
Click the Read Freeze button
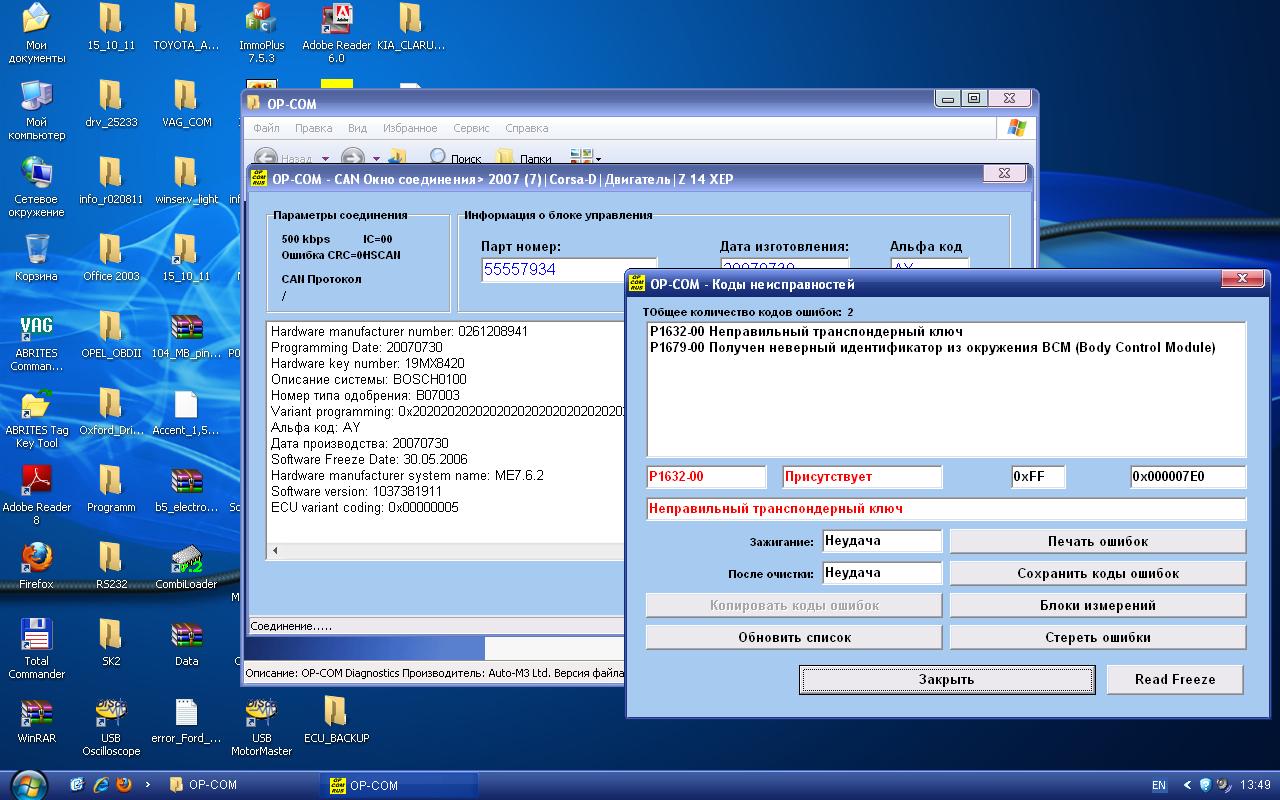[x=1175, y=679]
